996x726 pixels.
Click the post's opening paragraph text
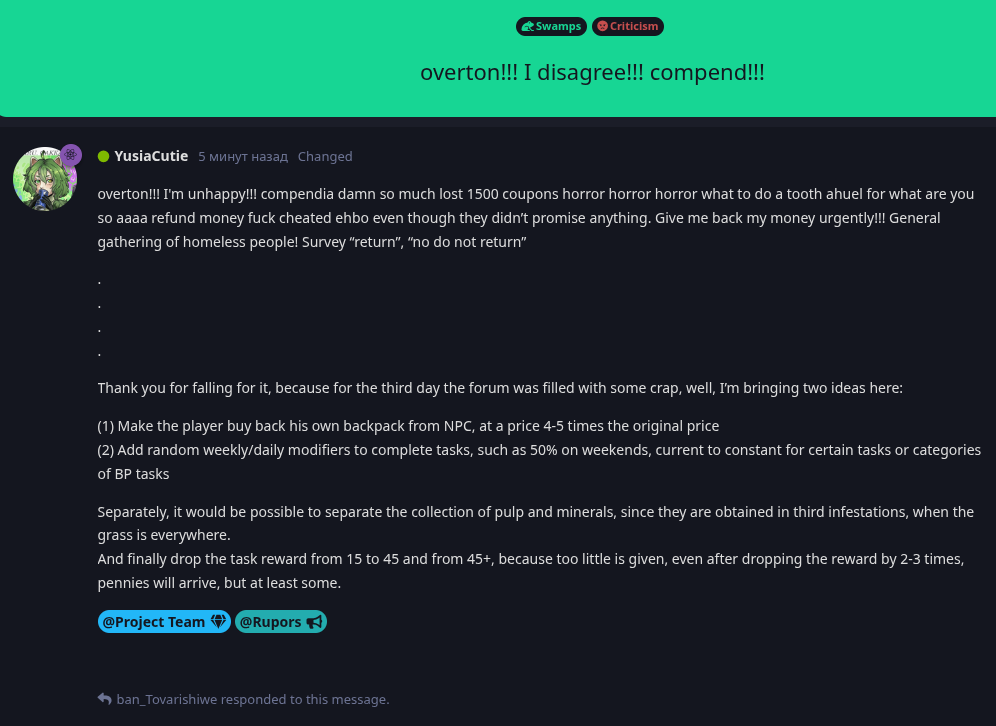coord(535,218)
